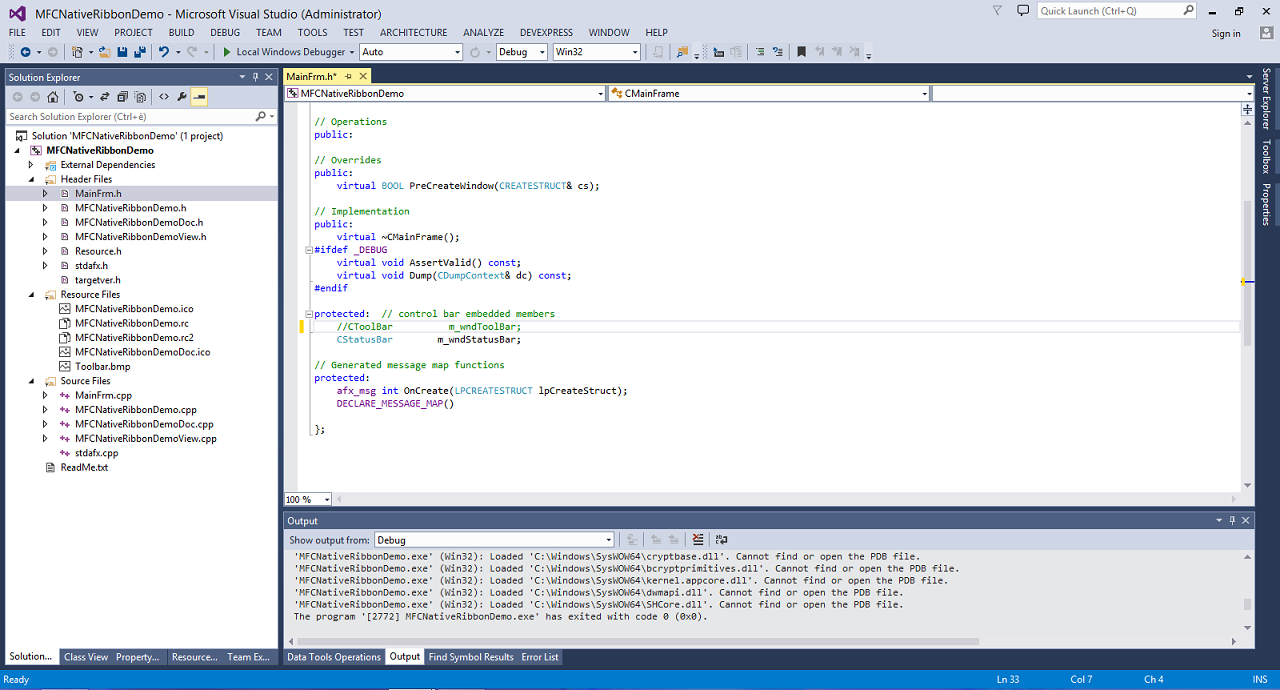Open the DEVEXPRESS menu

click(x=548, y=33)
